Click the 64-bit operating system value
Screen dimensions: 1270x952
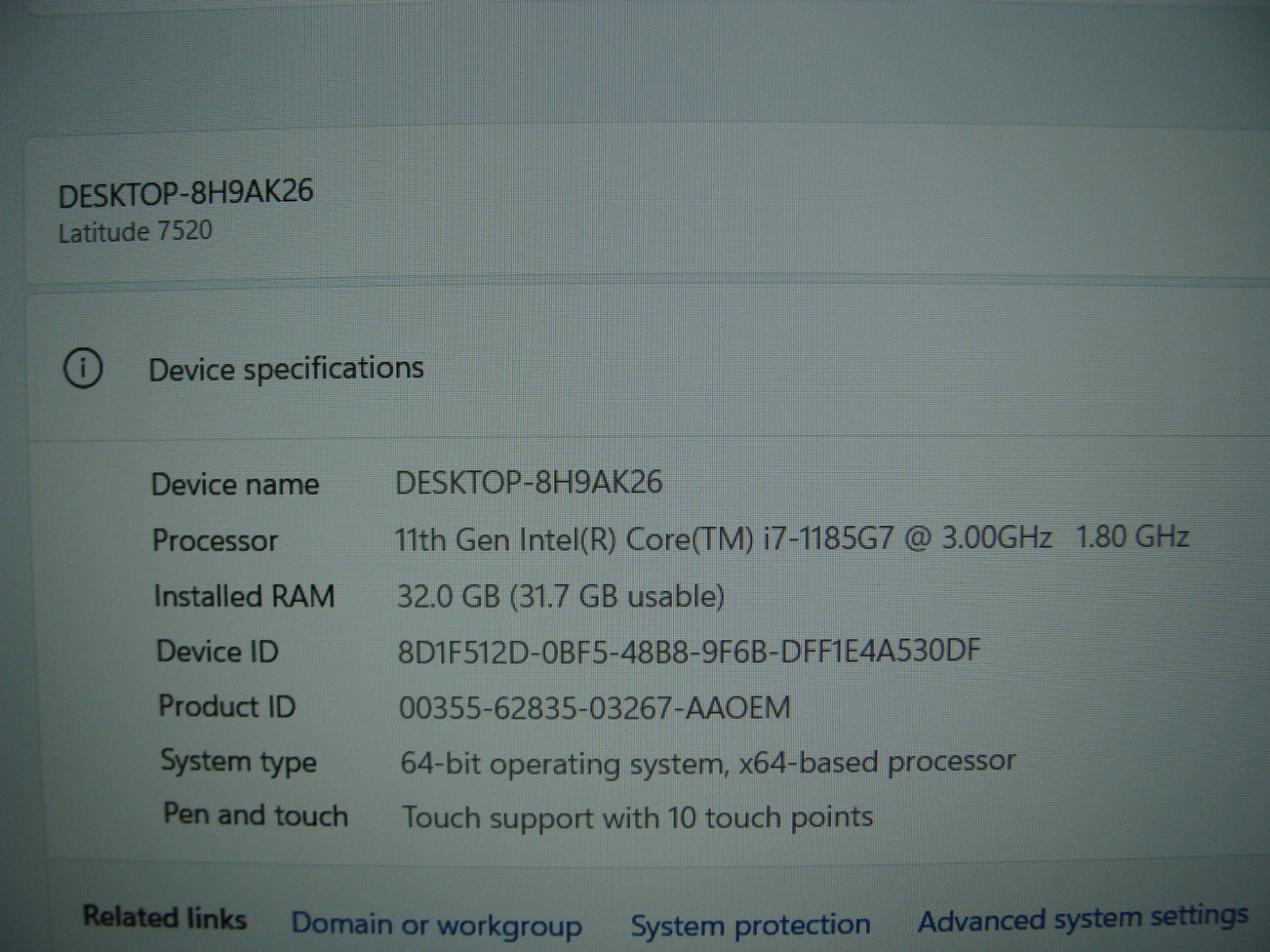[x=708, y=762]
